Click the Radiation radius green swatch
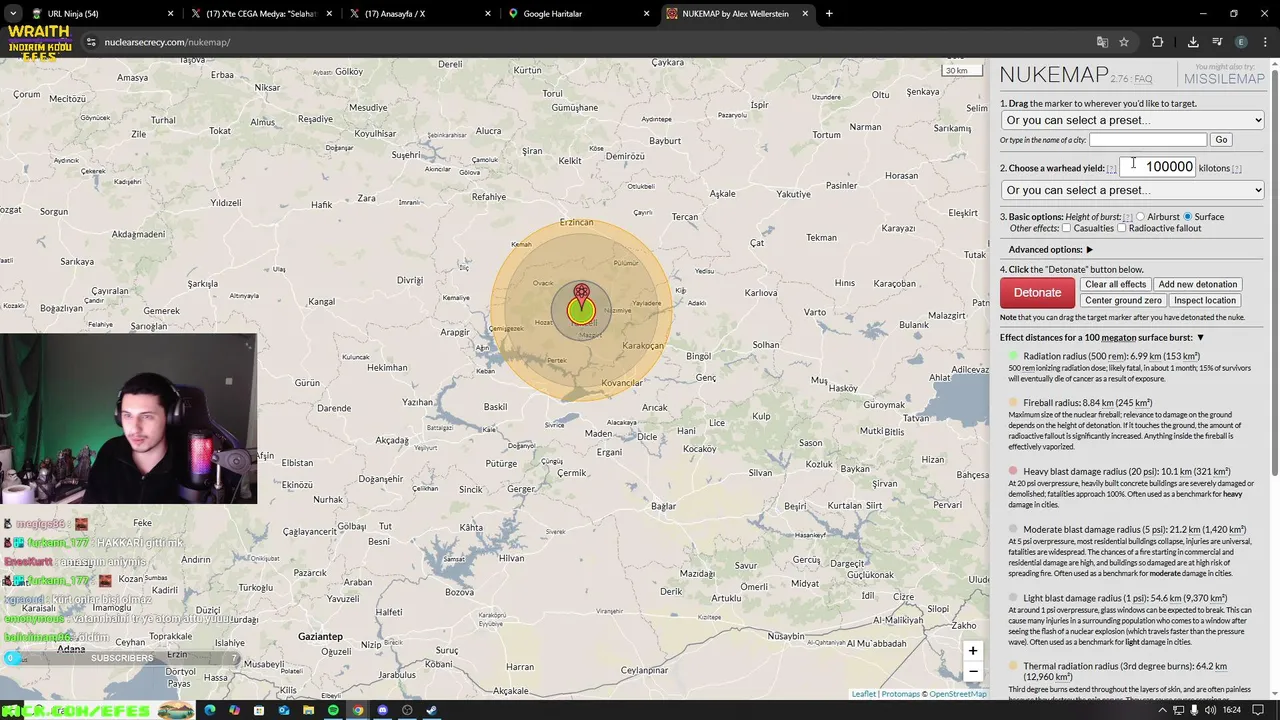Screen dimensions: 1280x720 pos(1013,356)
